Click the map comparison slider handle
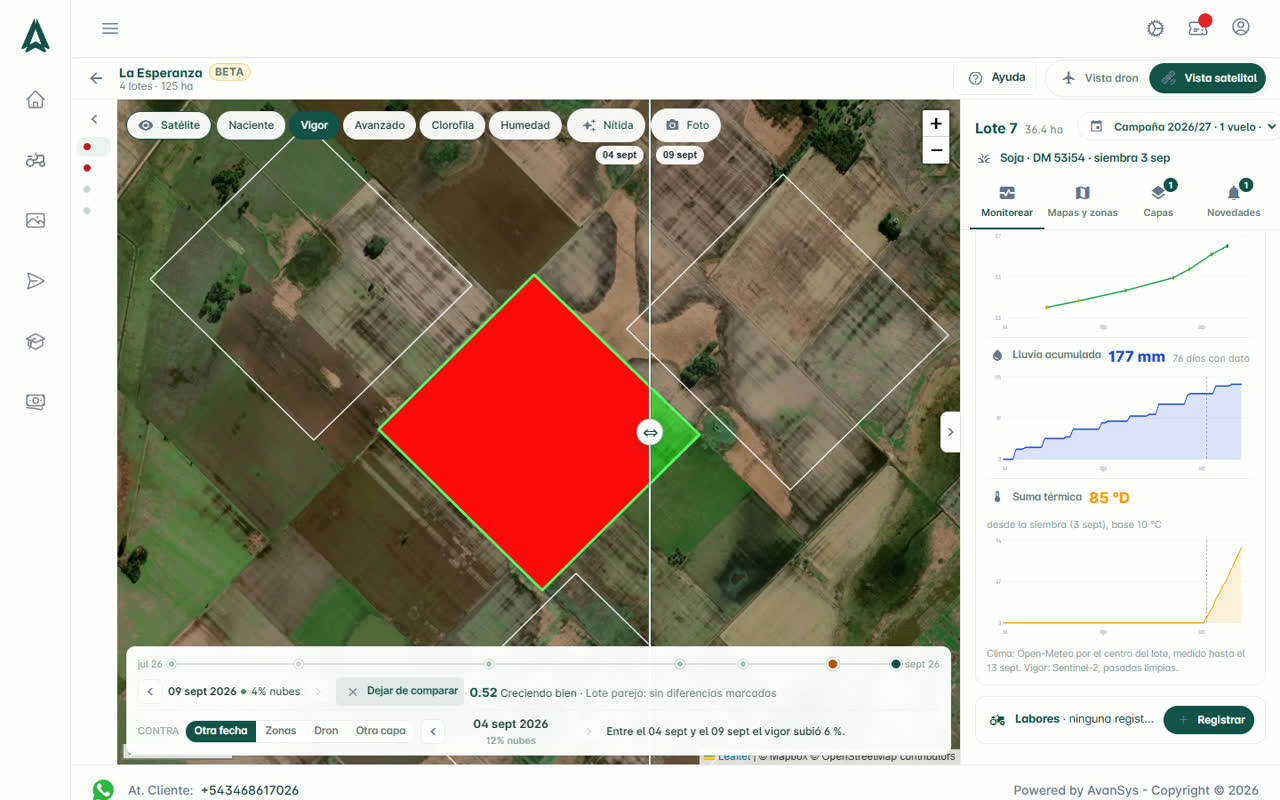This screenshot has height=800, width=1280. (x=650, y=432)
